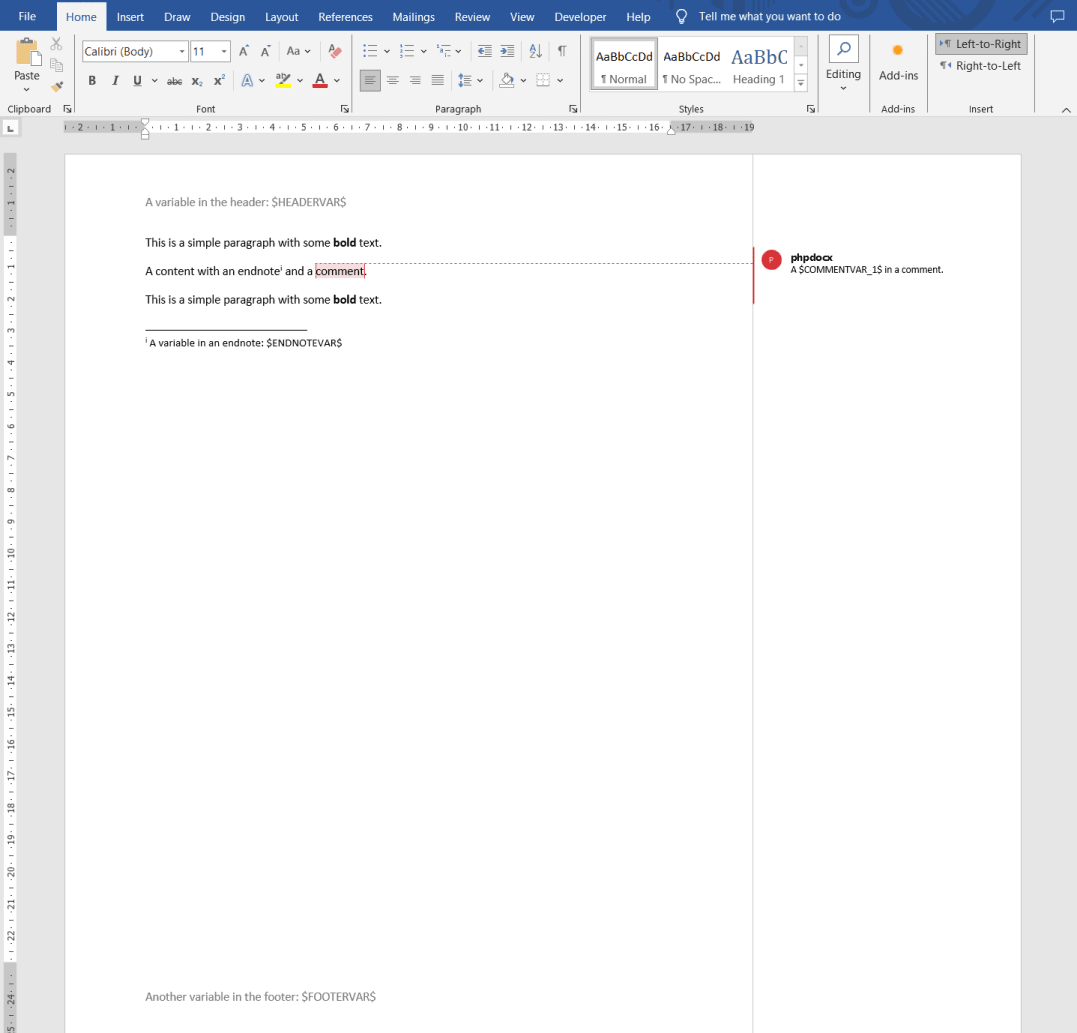Apply the No Spacing style
Image resolution: width=1077 pixels, height=1033 pixels.
pyautogui.click(x=692, y=65)
